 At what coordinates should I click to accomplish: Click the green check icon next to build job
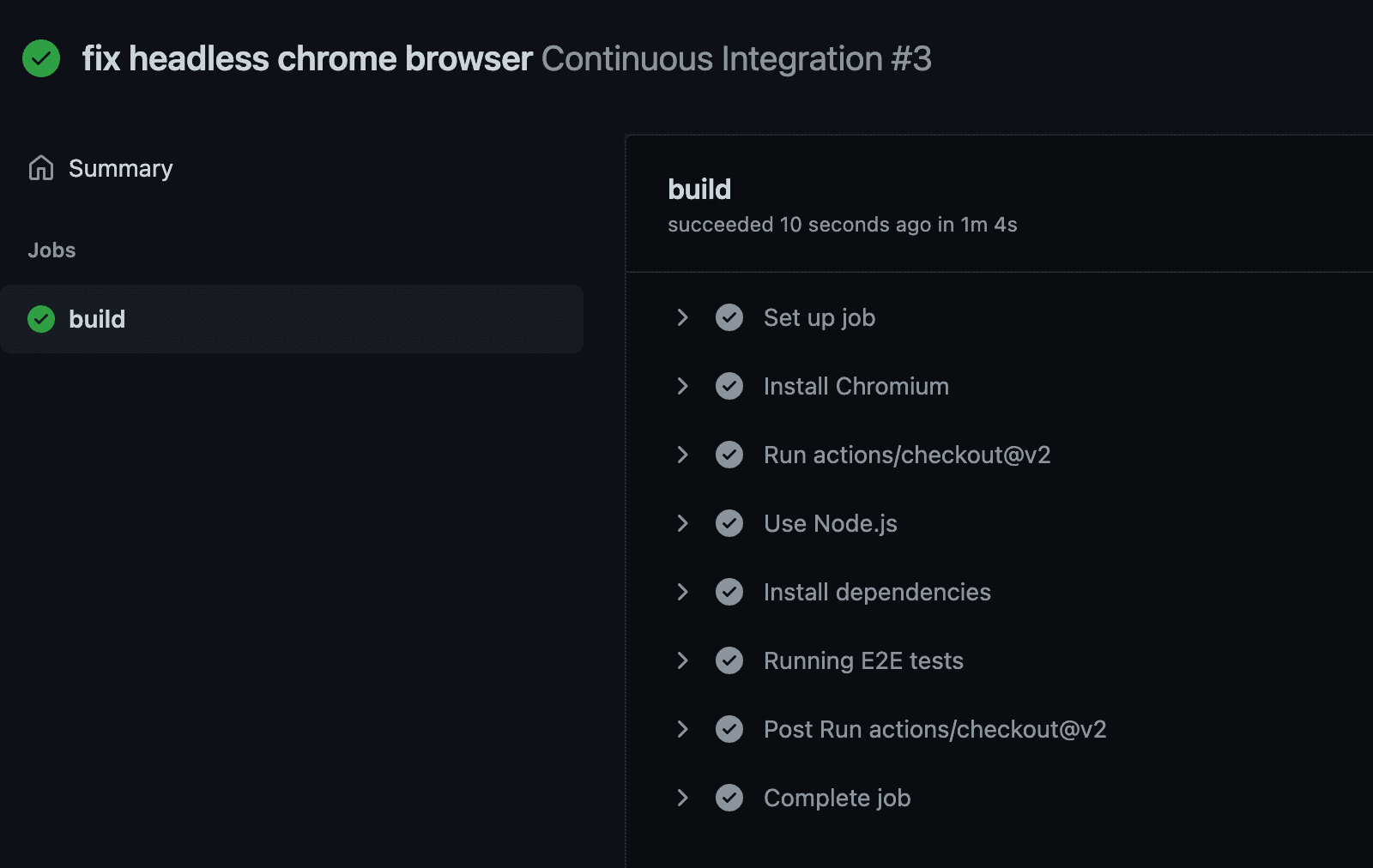(x=41, y=319)
